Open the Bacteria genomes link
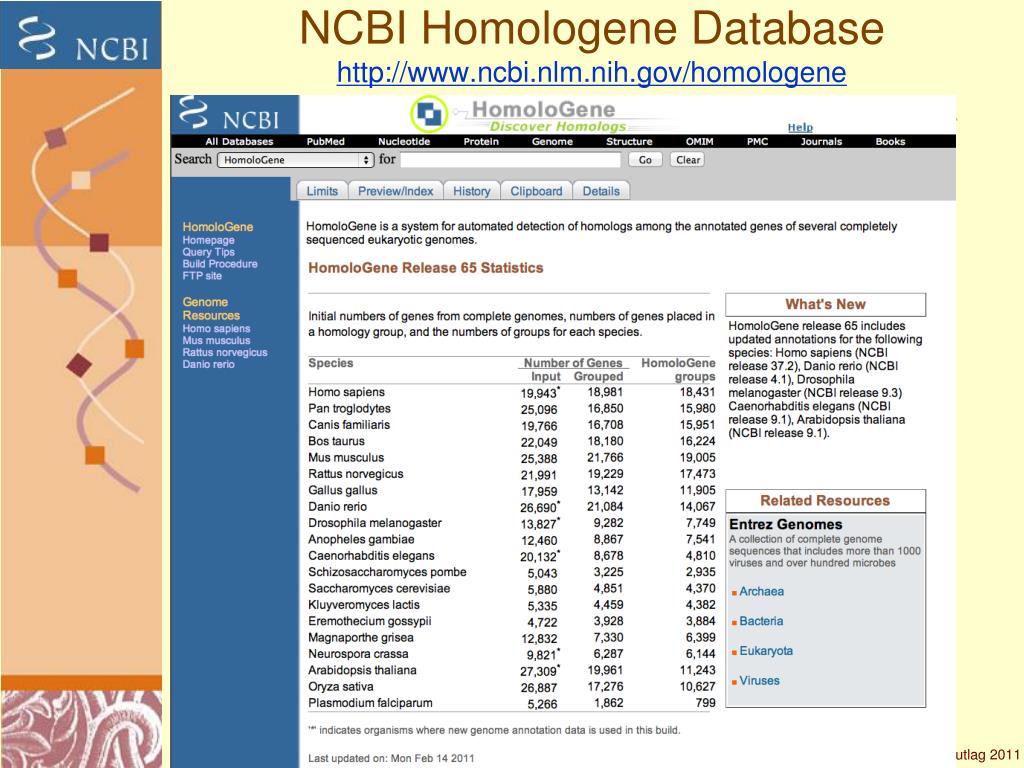Screen dimensions: 1024x768 (761, 621)
